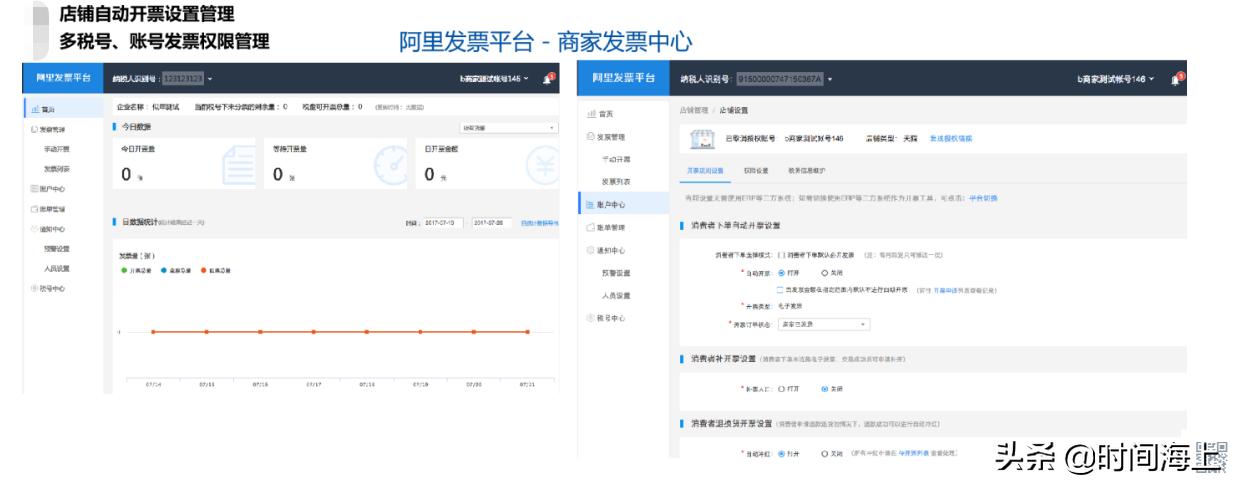Click the 首页 chart icon in right sidebar
This screenshot has height=488, width=1237.
point(591,114)
